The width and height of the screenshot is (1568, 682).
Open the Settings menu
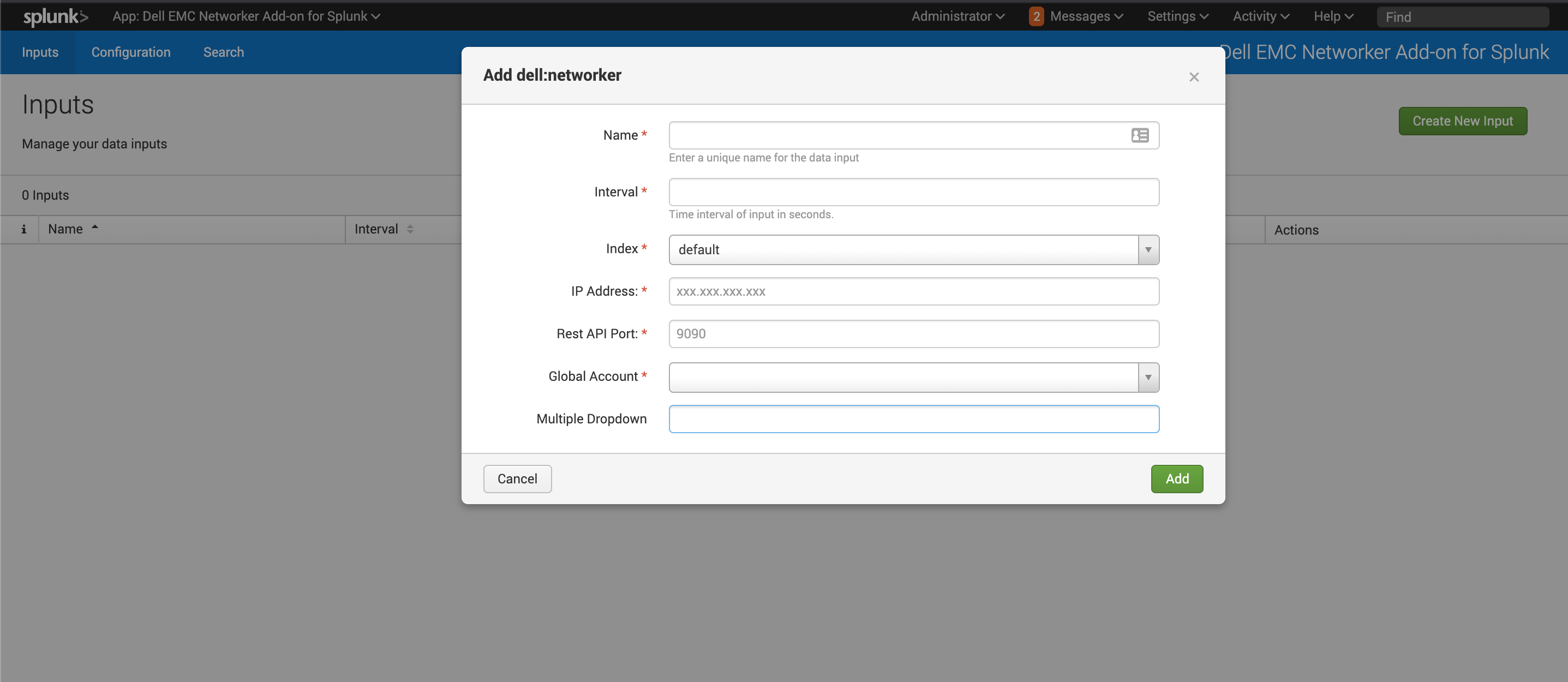[1177, 16]
